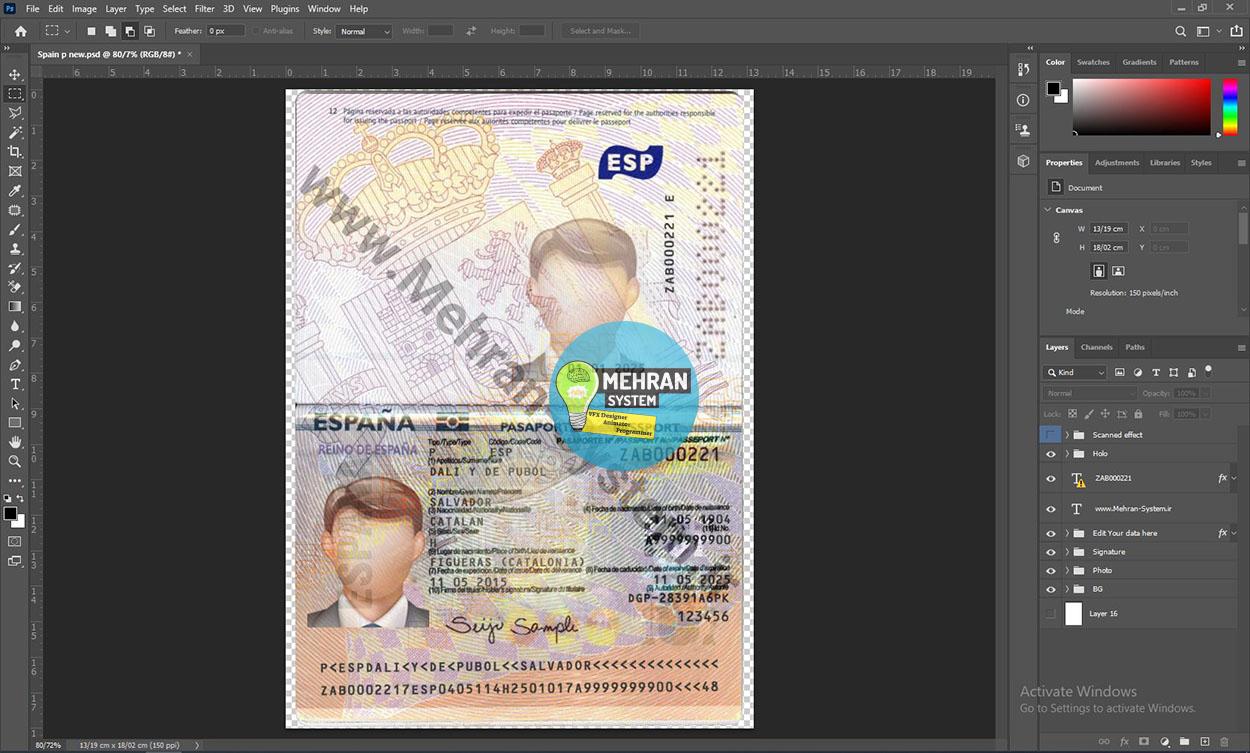Image resolution: width=1250 pixels, height=753 pixels.
Task: Click the canvas width input field
Action: click(1109, 229)
